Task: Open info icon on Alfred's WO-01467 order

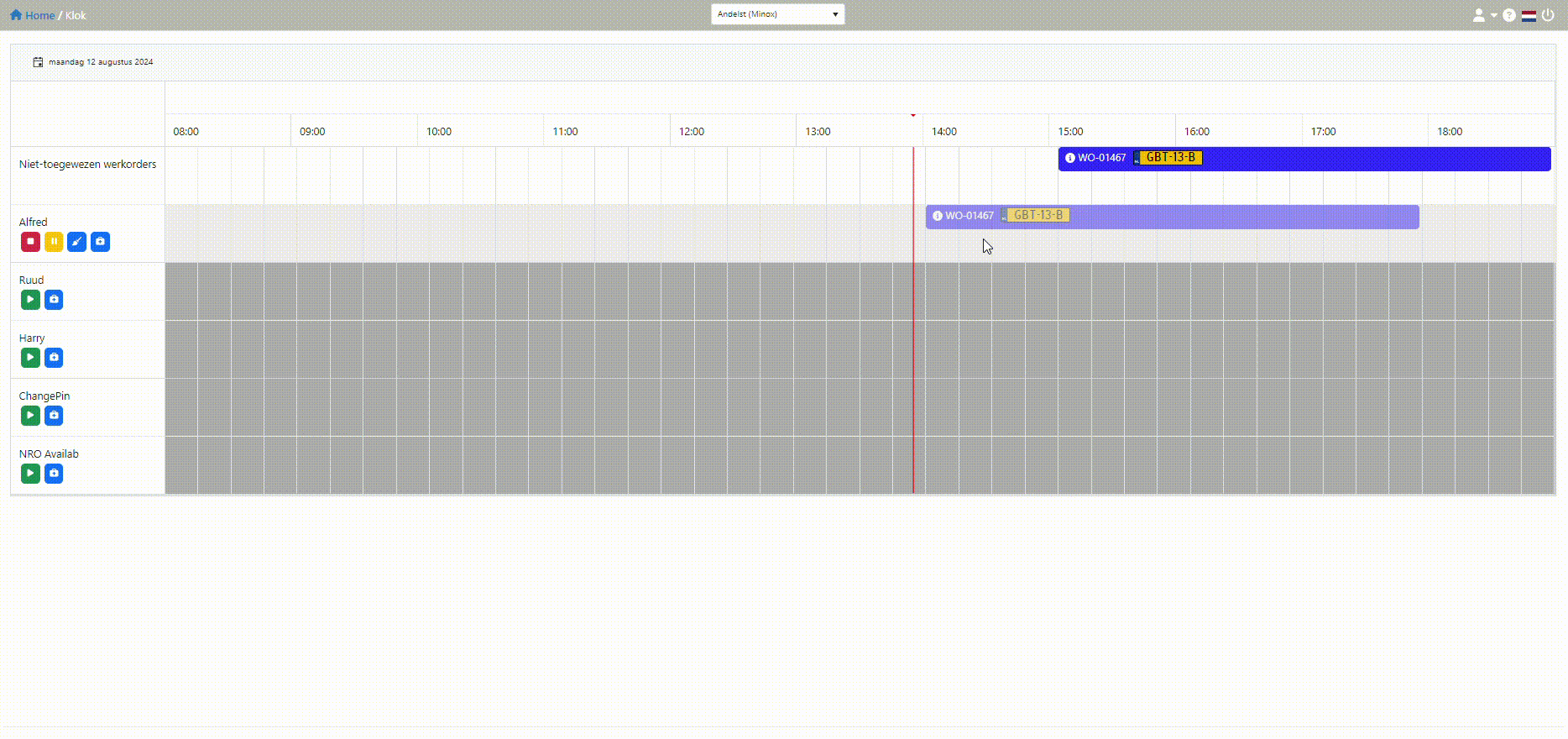Action: pos(938,216)
